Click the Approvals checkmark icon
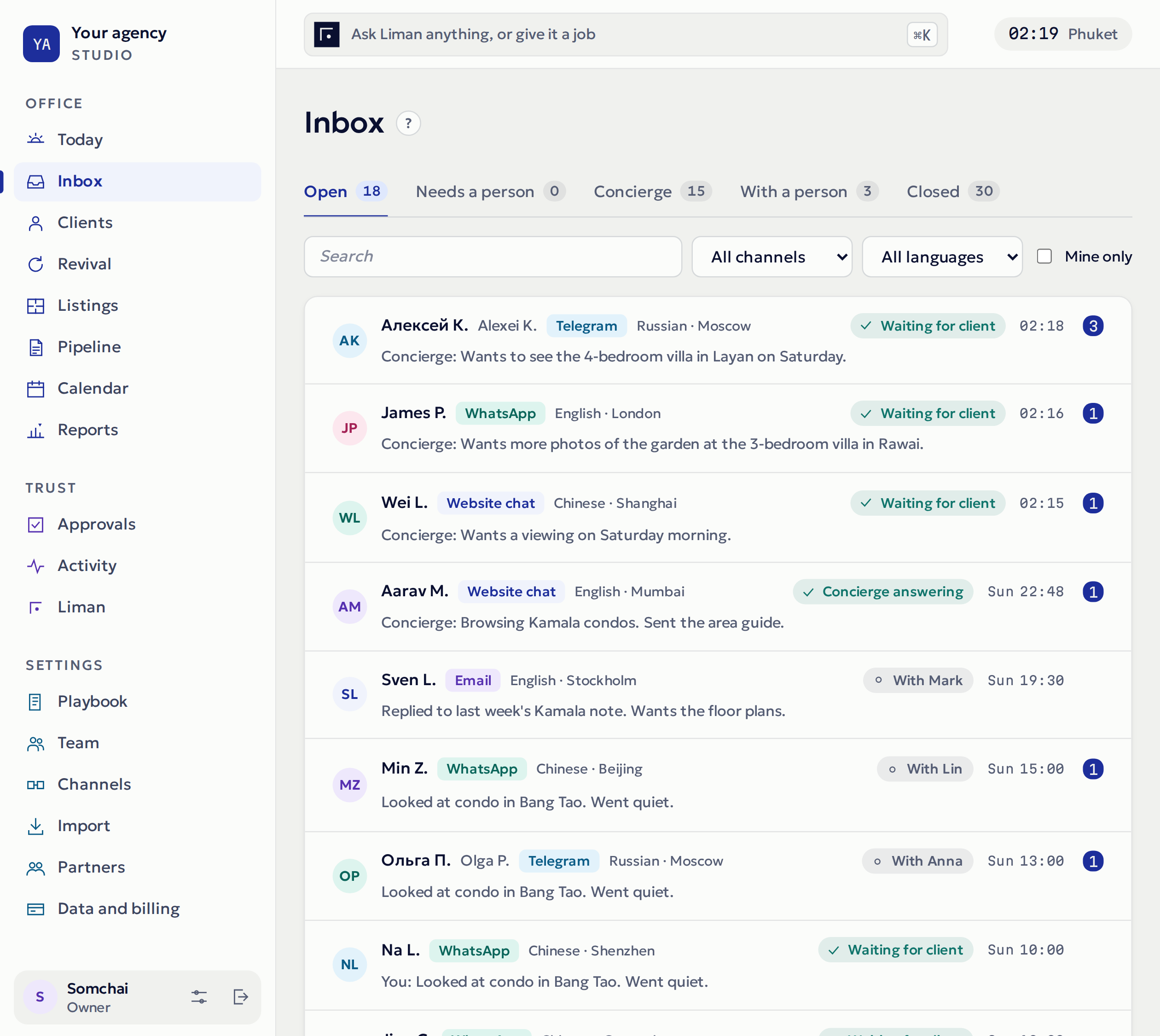Screen dimensions: 1160x1036 [35, 524]
